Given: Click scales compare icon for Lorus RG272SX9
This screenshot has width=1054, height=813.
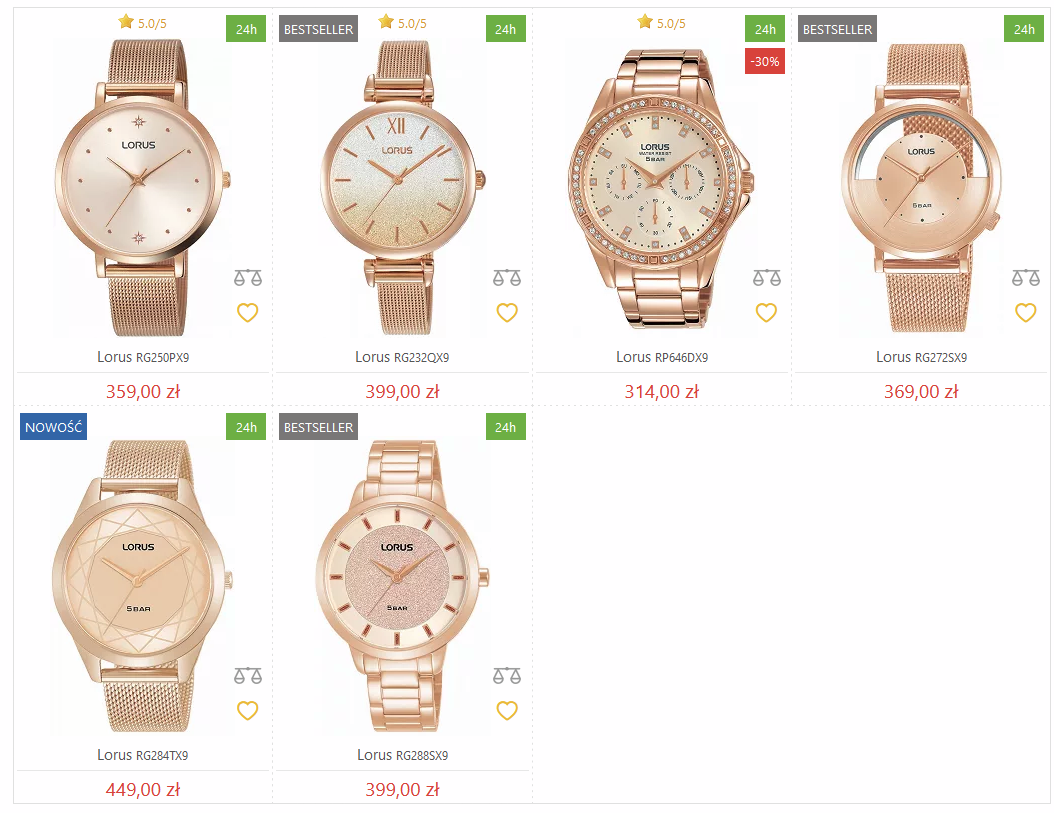Looking at the screenshot, I should (x=1026, y=277).
